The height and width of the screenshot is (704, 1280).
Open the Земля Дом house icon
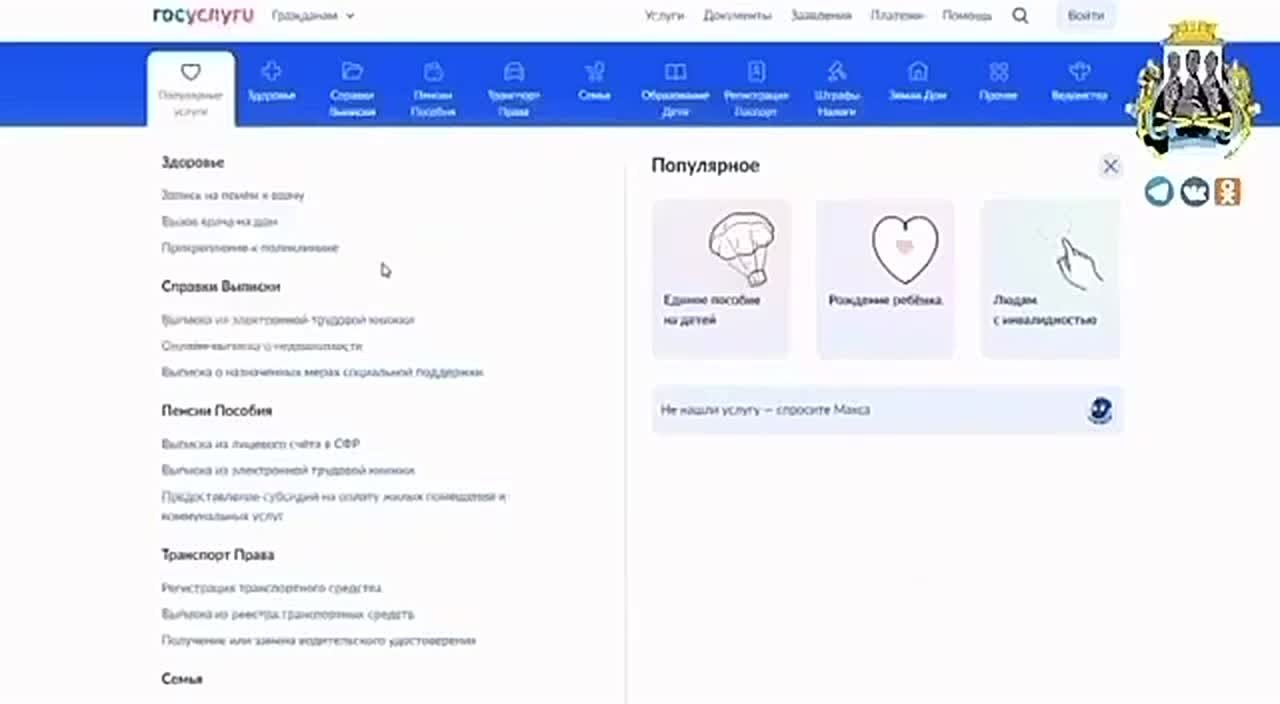(x=917, y=72)
